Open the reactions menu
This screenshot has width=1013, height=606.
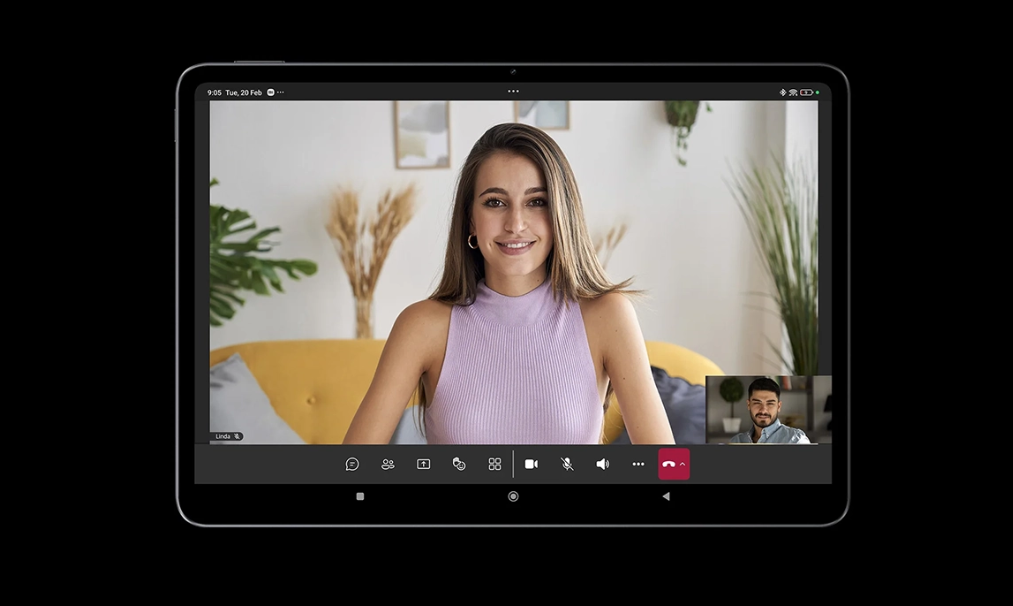(459, 464)
